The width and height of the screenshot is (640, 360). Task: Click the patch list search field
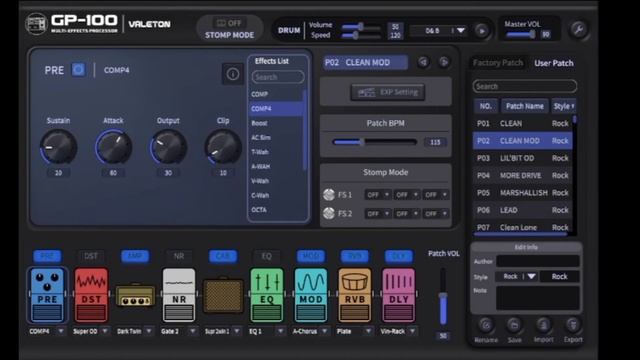click(524, 86)
